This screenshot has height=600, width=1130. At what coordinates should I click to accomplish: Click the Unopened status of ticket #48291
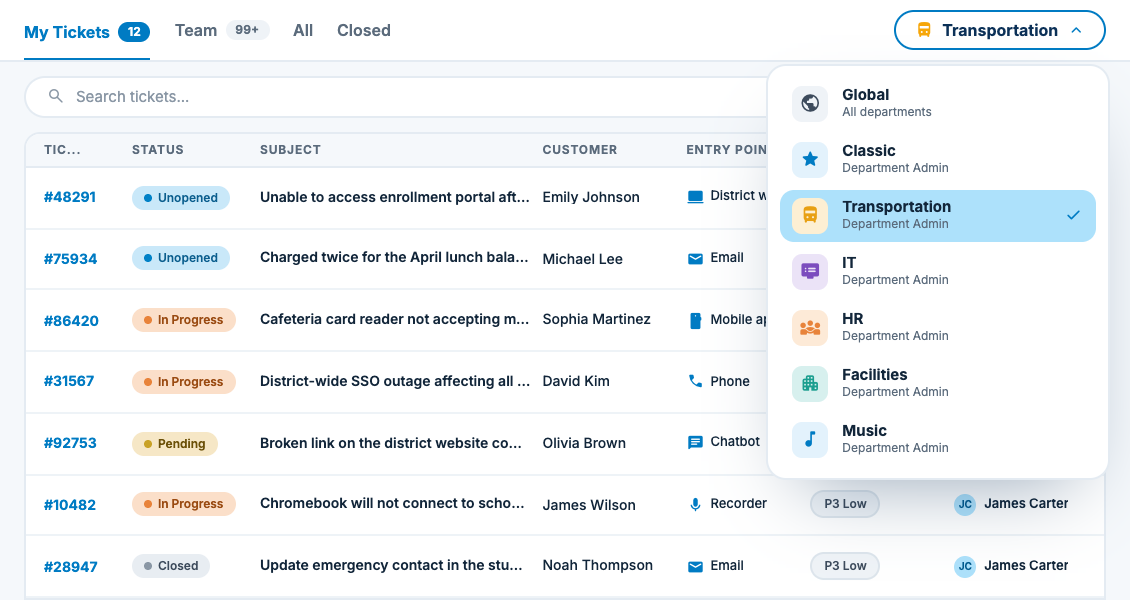coord(181,197)
